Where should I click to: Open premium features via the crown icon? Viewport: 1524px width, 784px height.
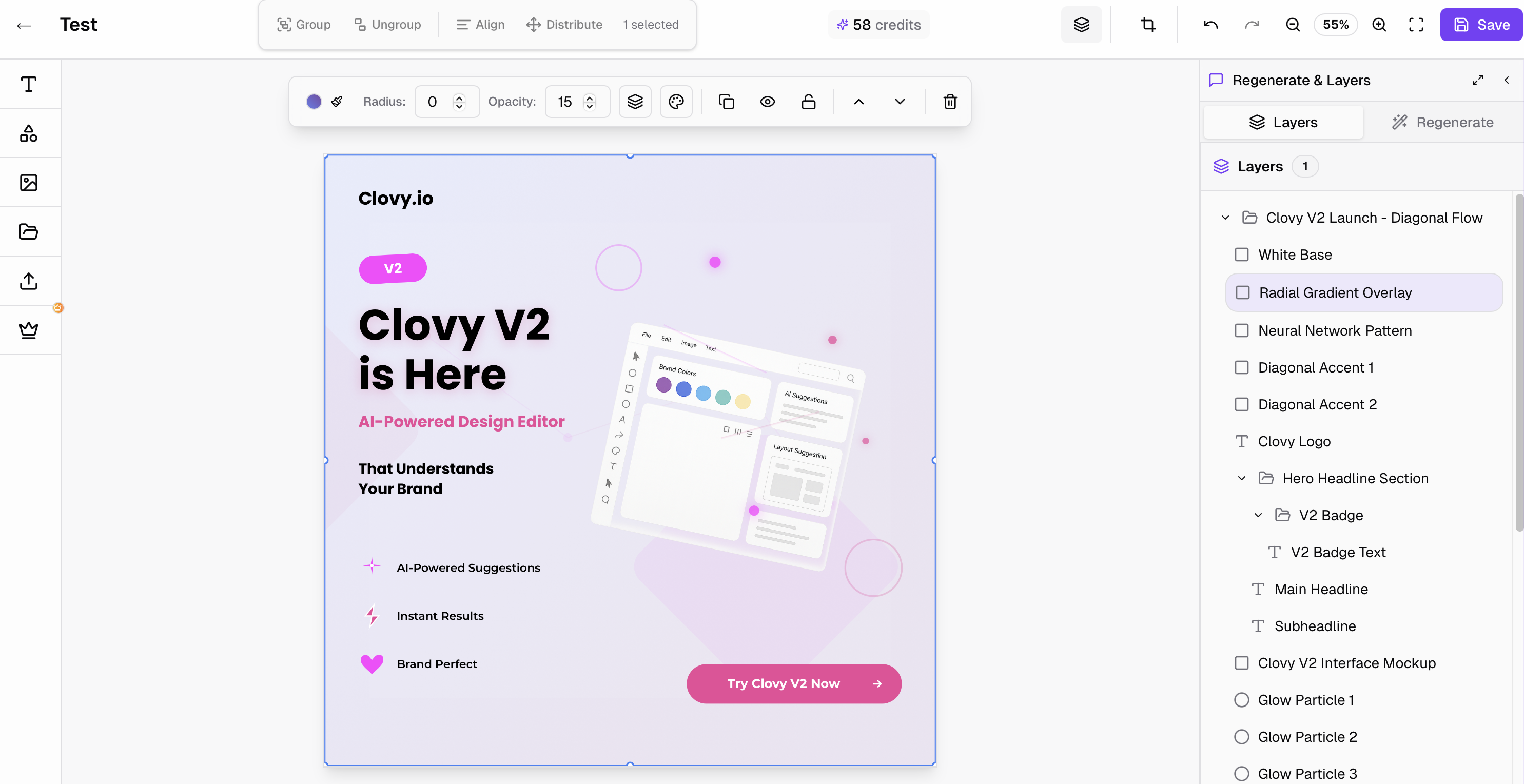point(29,329)
